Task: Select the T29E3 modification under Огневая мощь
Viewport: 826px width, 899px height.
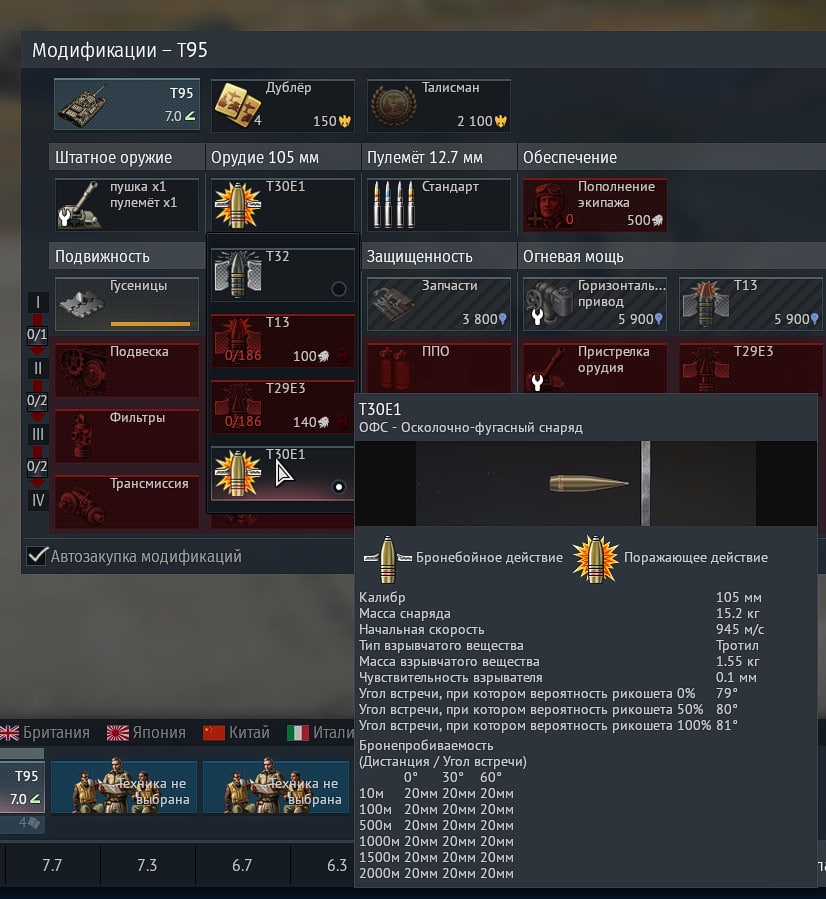Action: point(751,368)
